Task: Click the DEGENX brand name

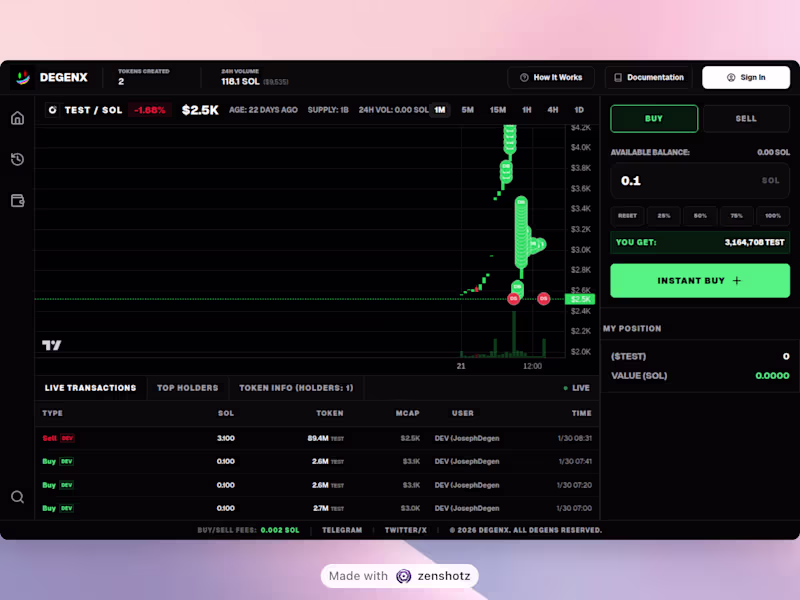Action: [64, 78]
